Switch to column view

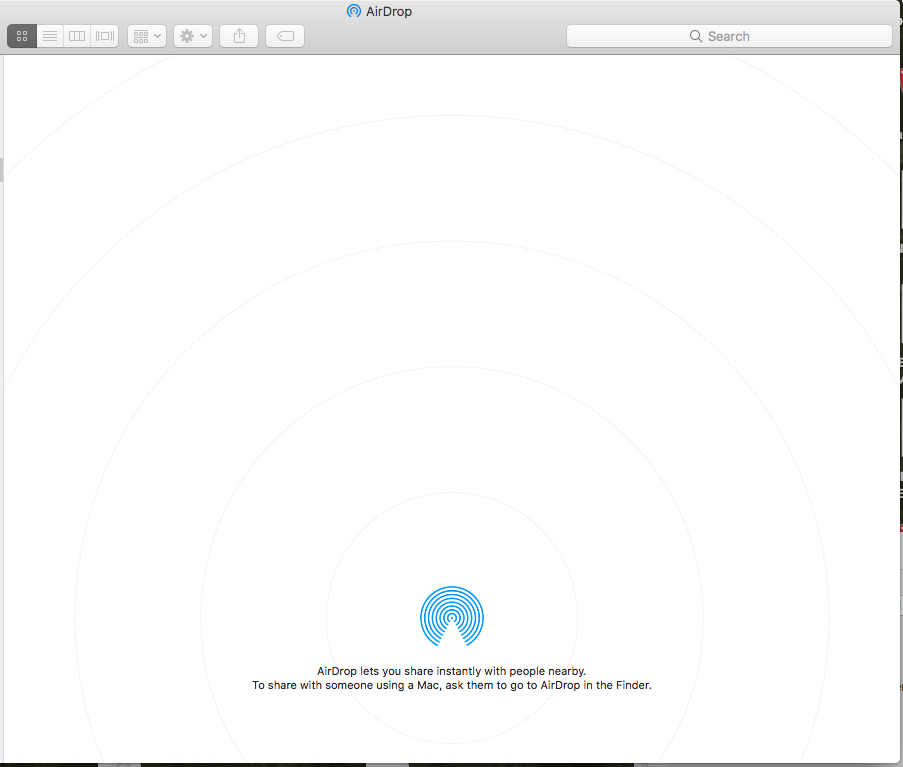[x=77, y=36]
